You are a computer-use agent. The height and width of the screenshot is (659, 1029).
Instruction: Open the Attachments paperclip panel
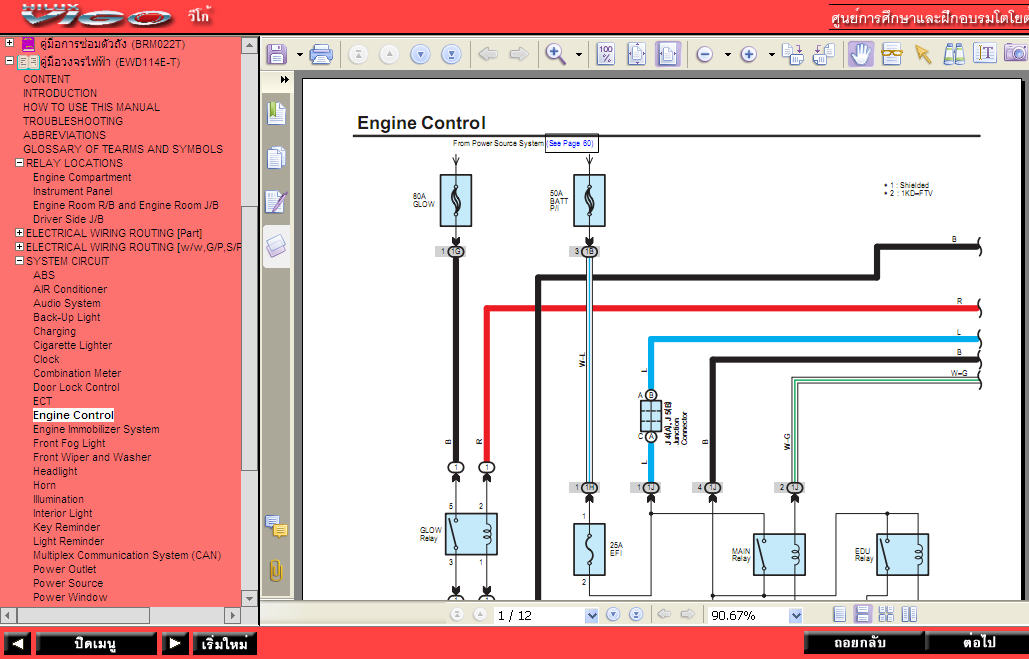(276, 571)
